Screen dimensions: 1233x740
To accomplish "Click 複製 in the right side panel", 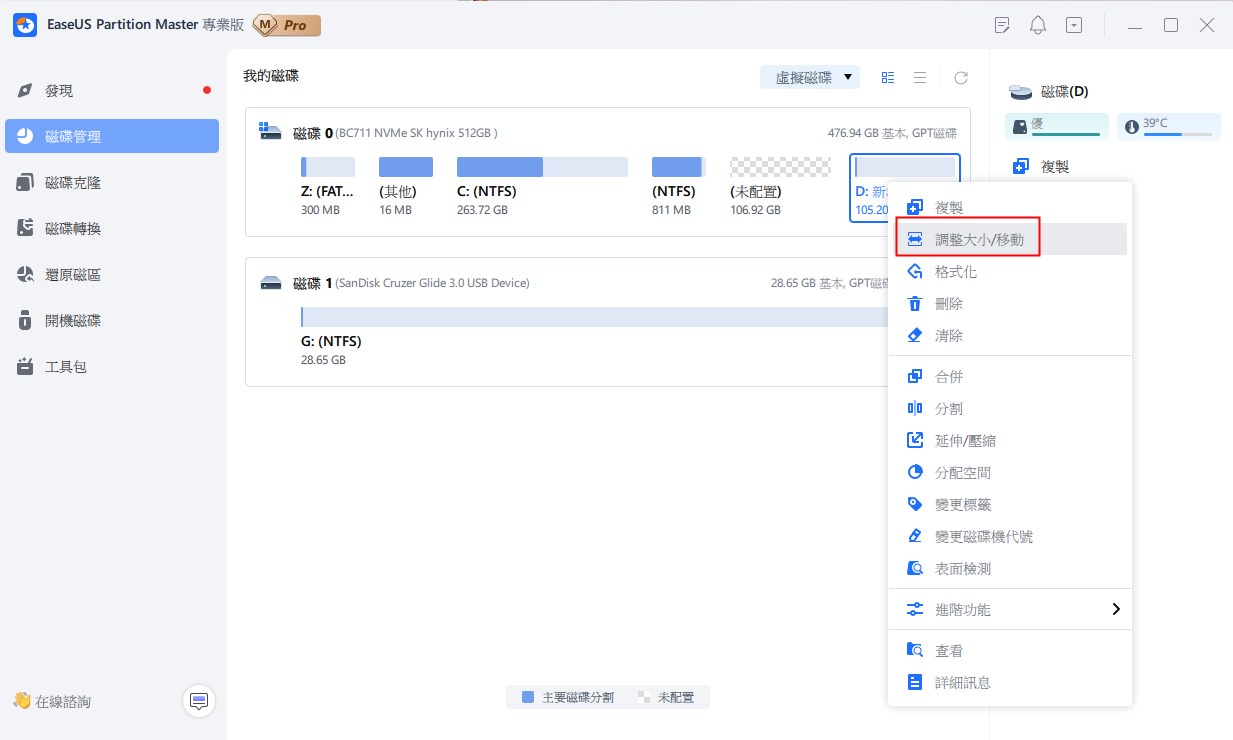I will 1054,167.
